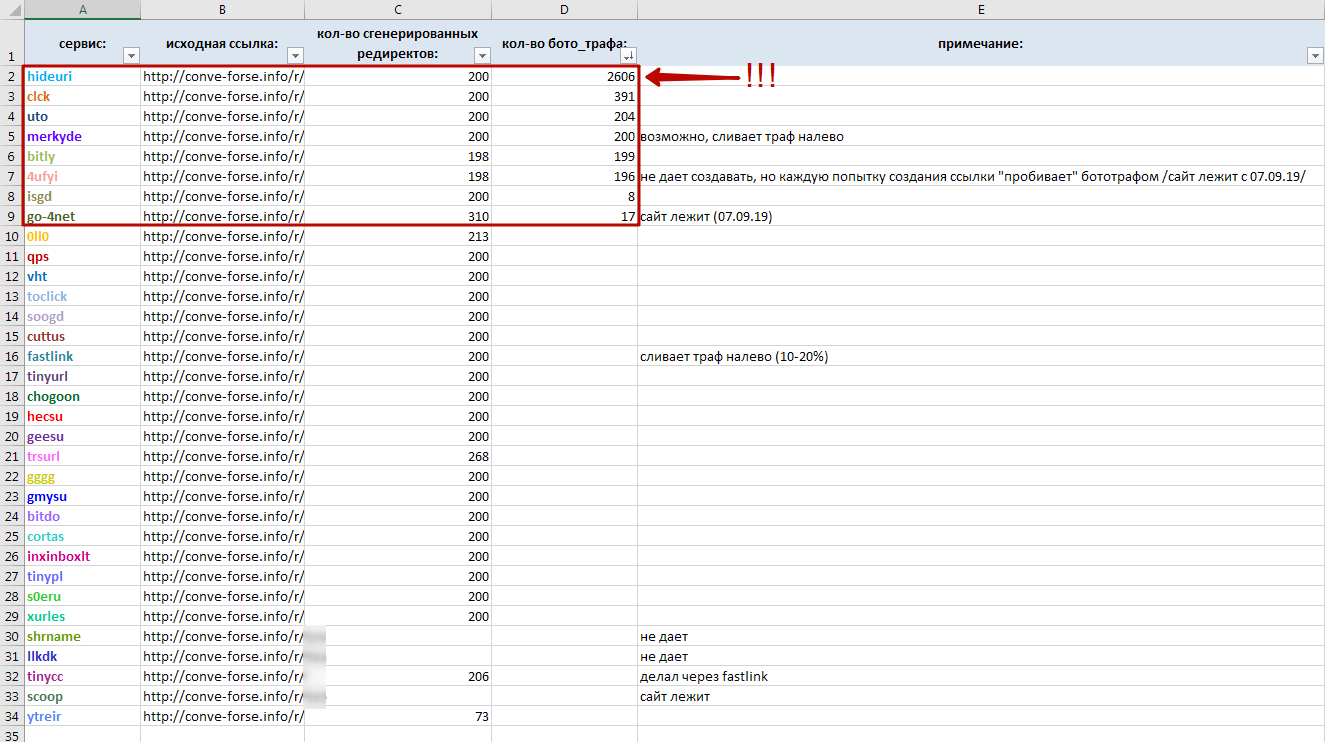Click the go-4net service cell

point(82,216)
